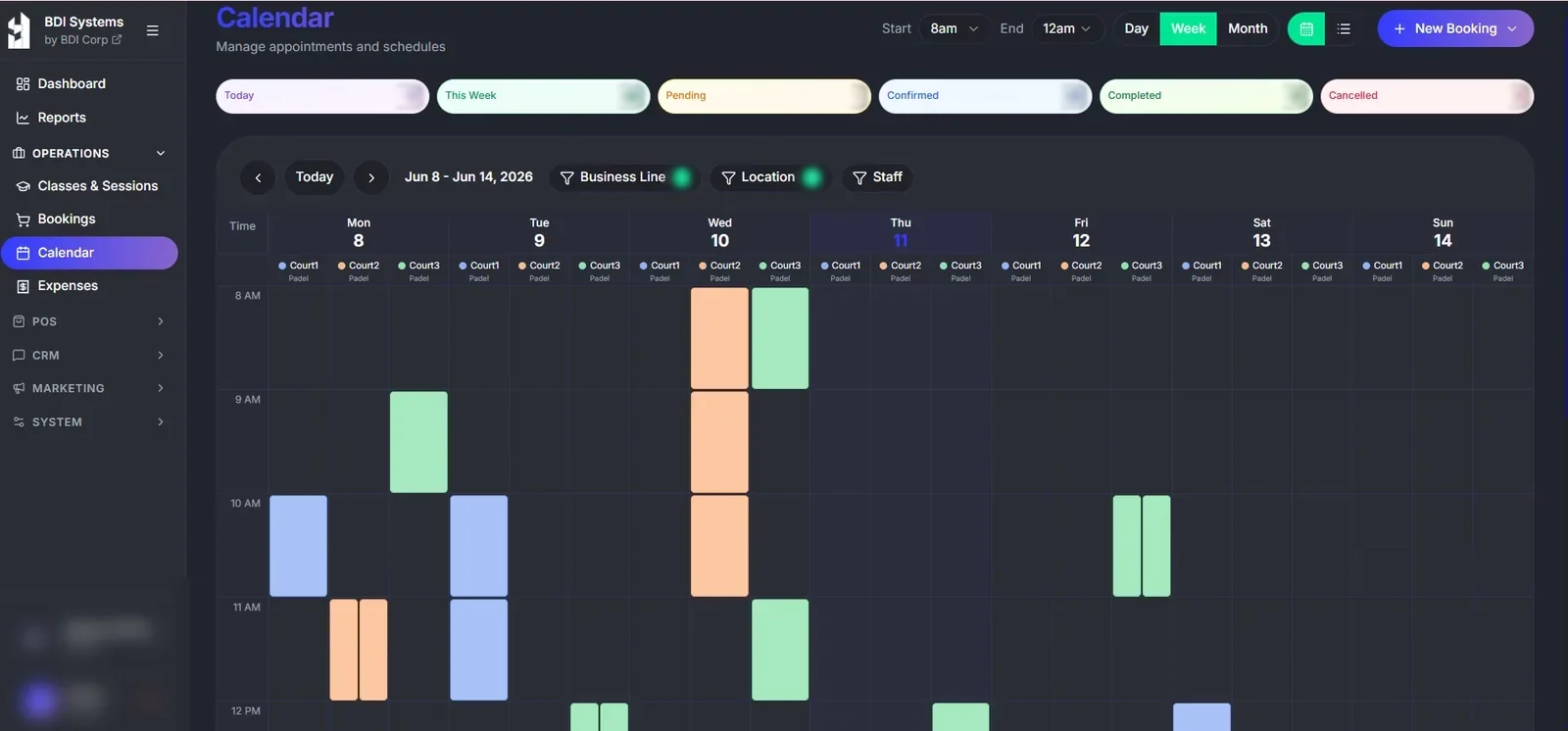Viewport: 1568px width, 731px height.
Task: Click the Bookings cart icon
Action: [x=23, y=219]
